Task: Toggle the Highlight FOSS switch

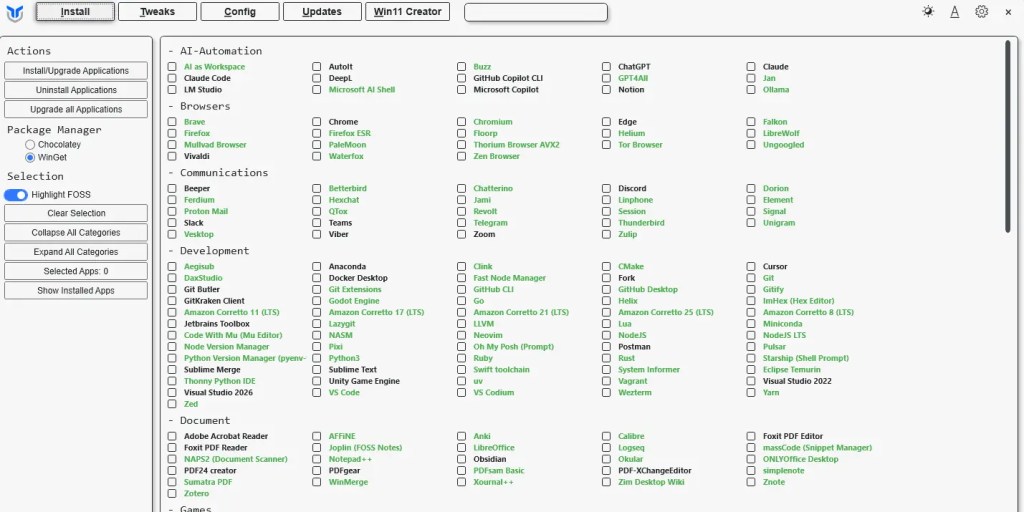Action: 16,195
